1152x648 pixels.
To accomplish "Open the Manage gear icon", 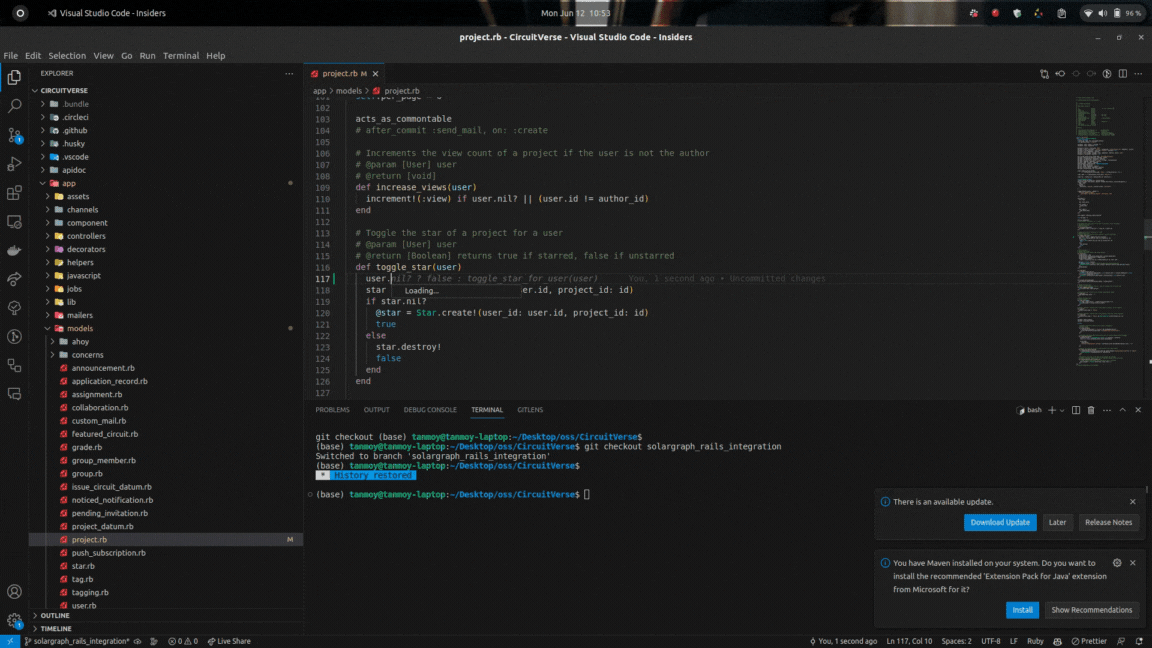I will [13, 618].
